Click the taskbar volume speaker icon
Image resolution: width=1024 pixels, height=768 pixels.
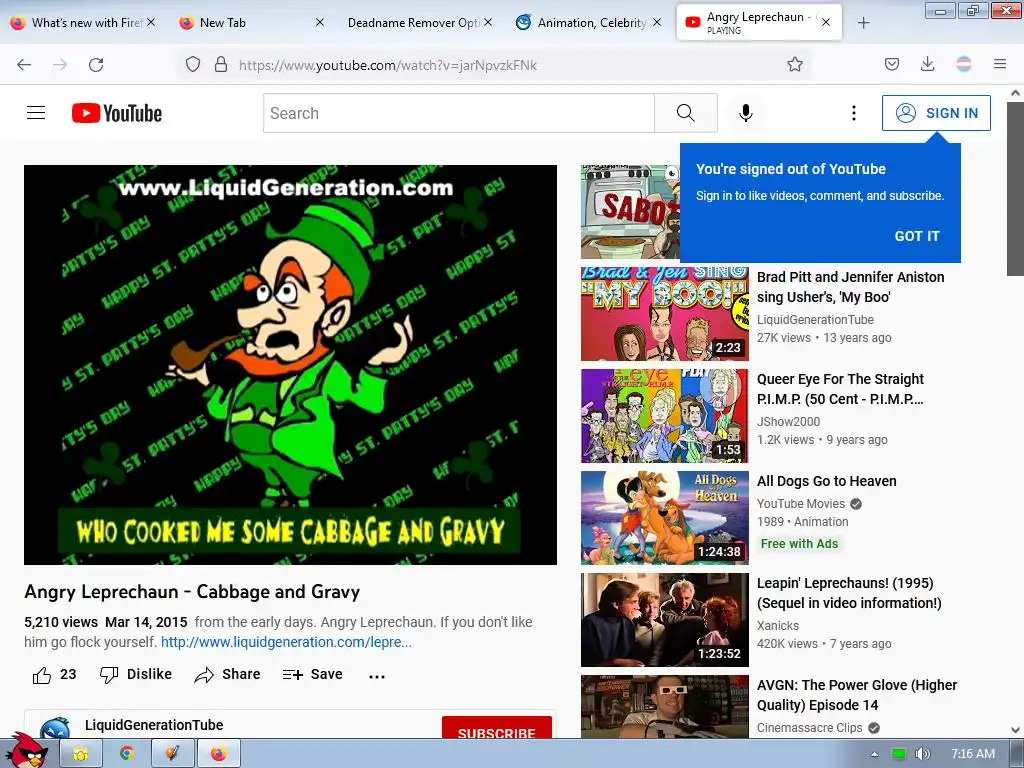[x=922, y=754]
